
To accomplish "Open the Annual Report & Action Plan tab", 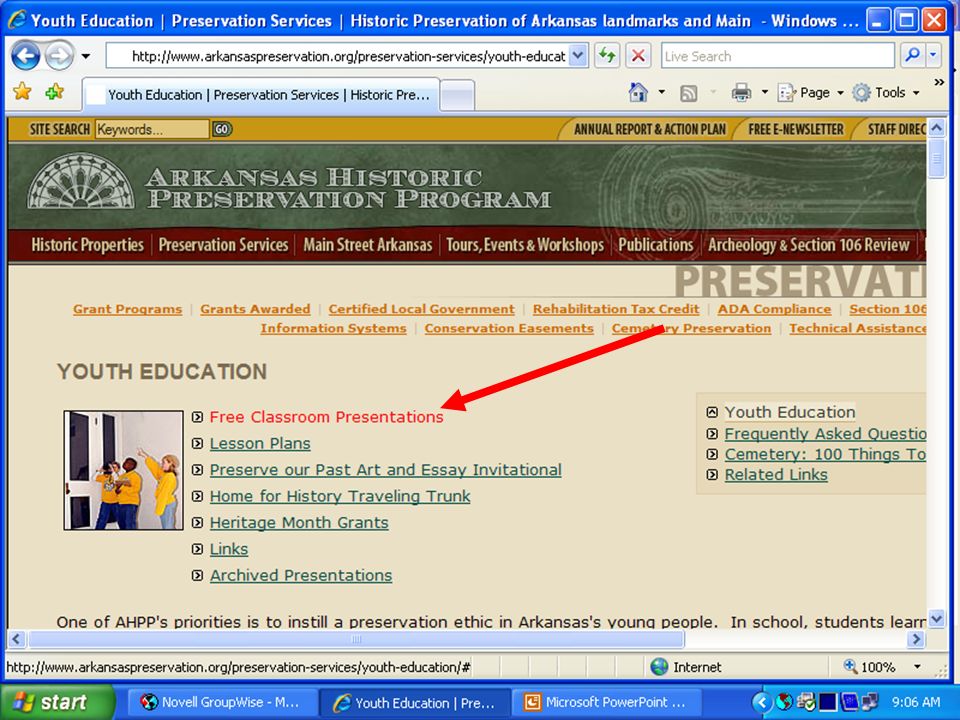I will click(650, 129).
